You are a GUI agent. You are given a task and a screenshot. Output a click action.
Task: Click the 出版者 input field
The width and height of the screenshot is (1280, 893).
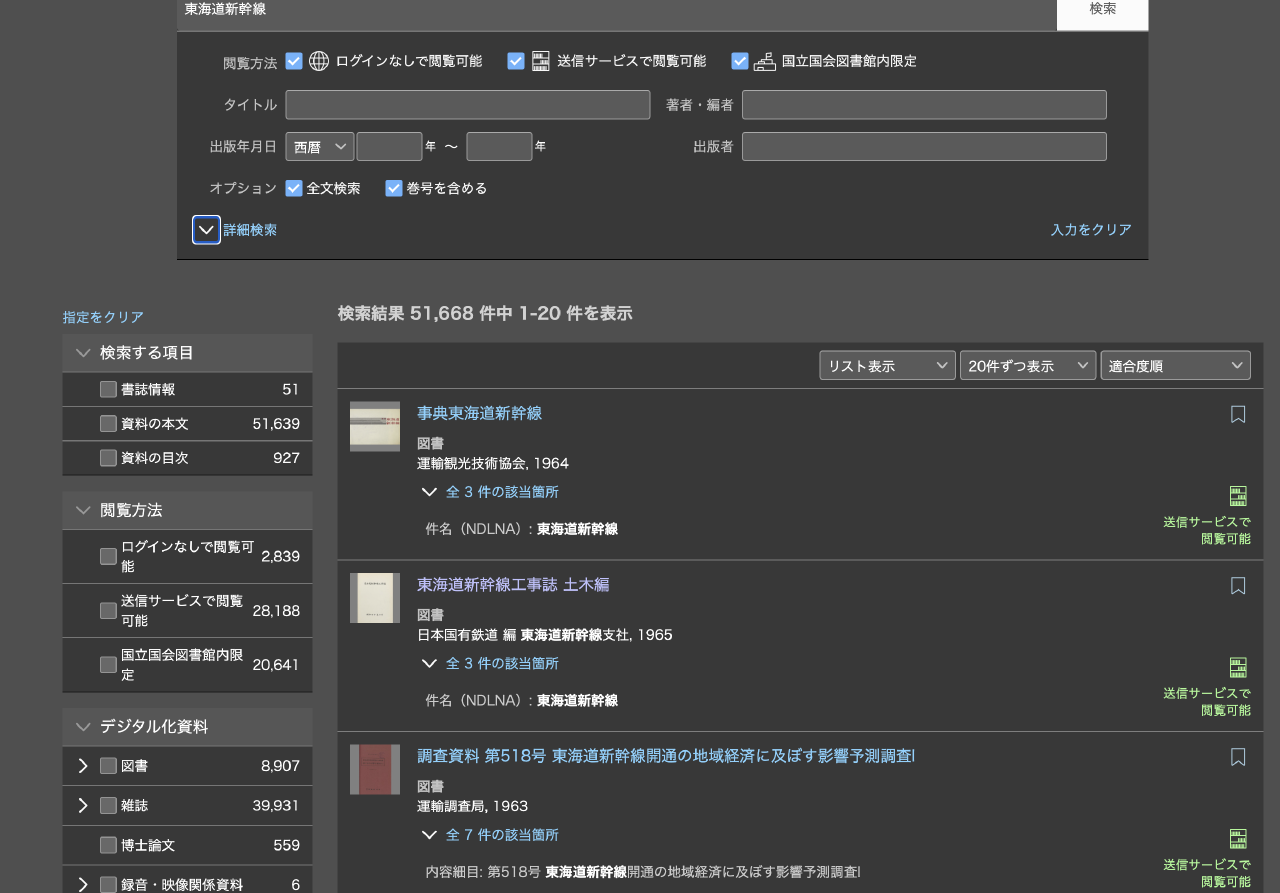(x=924, y=147)
